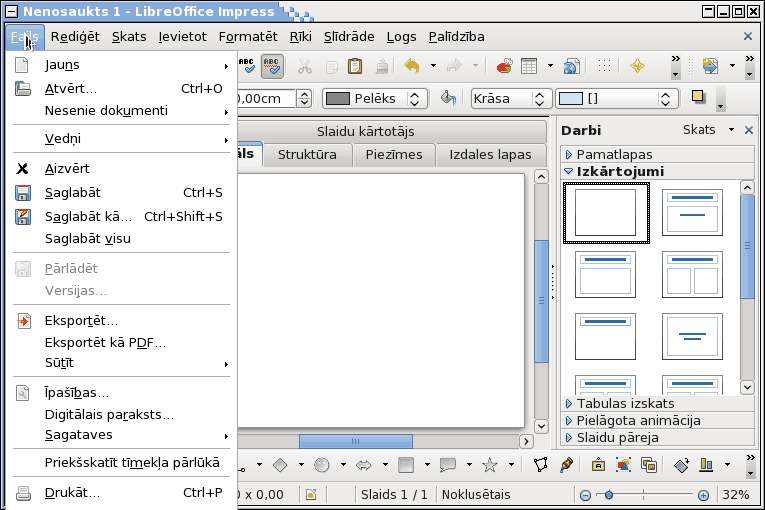Switch to the Piezīmes tab
Image resolution: width=765 pixels, height=510 pixels.
(x=394, y=155)
